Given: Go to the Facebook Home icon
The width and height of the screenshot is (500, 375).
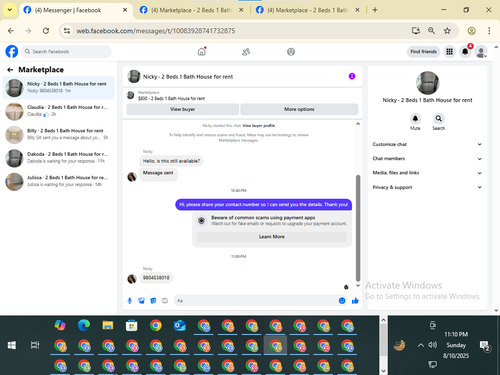Looking at the screenshot, I should tap(202, 52).
